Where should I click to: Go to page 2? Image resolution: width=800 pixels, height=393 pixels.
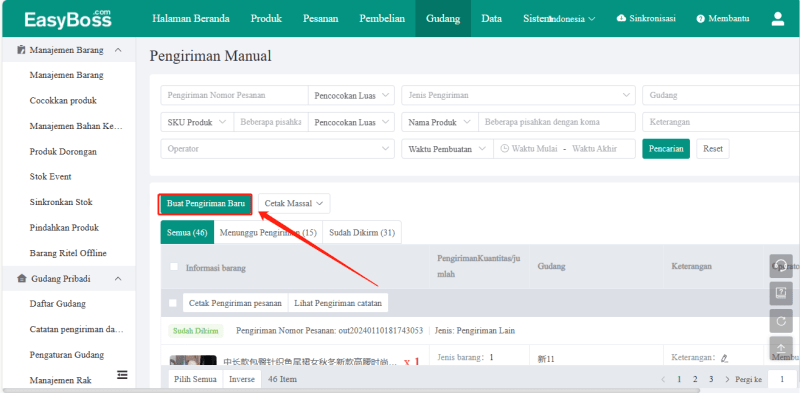695,379
